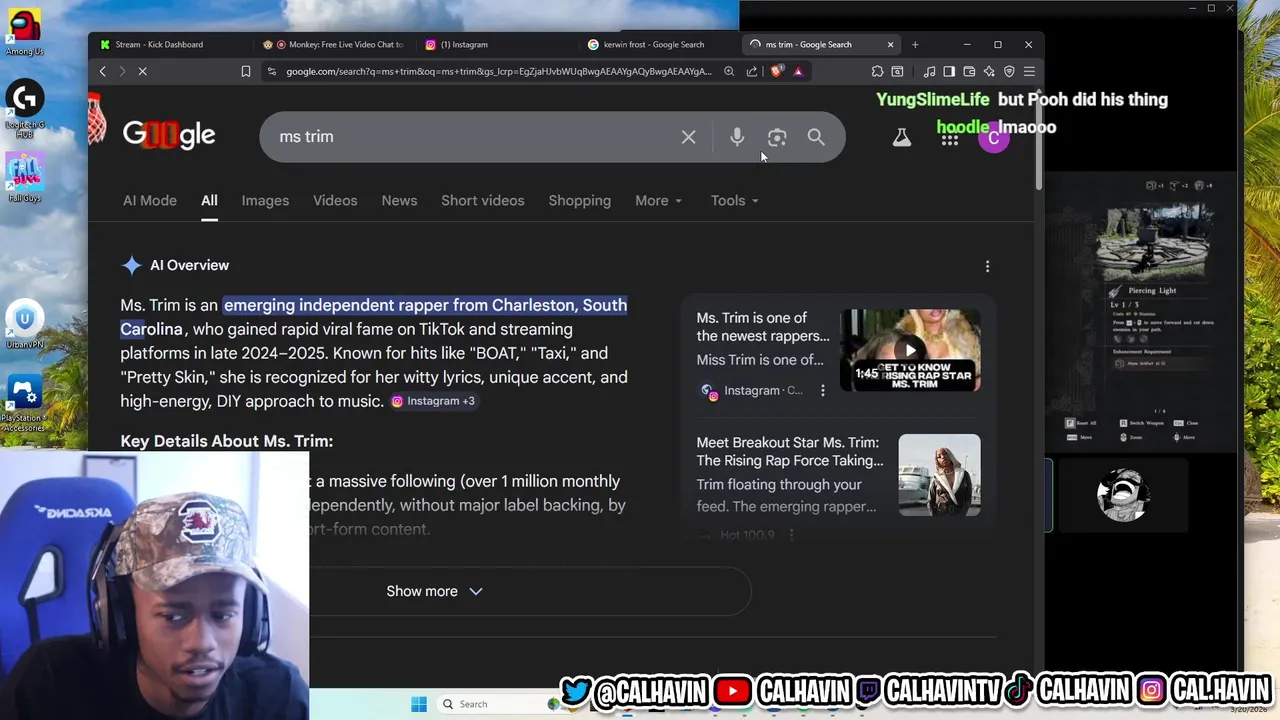Click the address bar URL field
Viewport: 1280px width, 720px height.
pyautogui.click(x=498, y=71)
